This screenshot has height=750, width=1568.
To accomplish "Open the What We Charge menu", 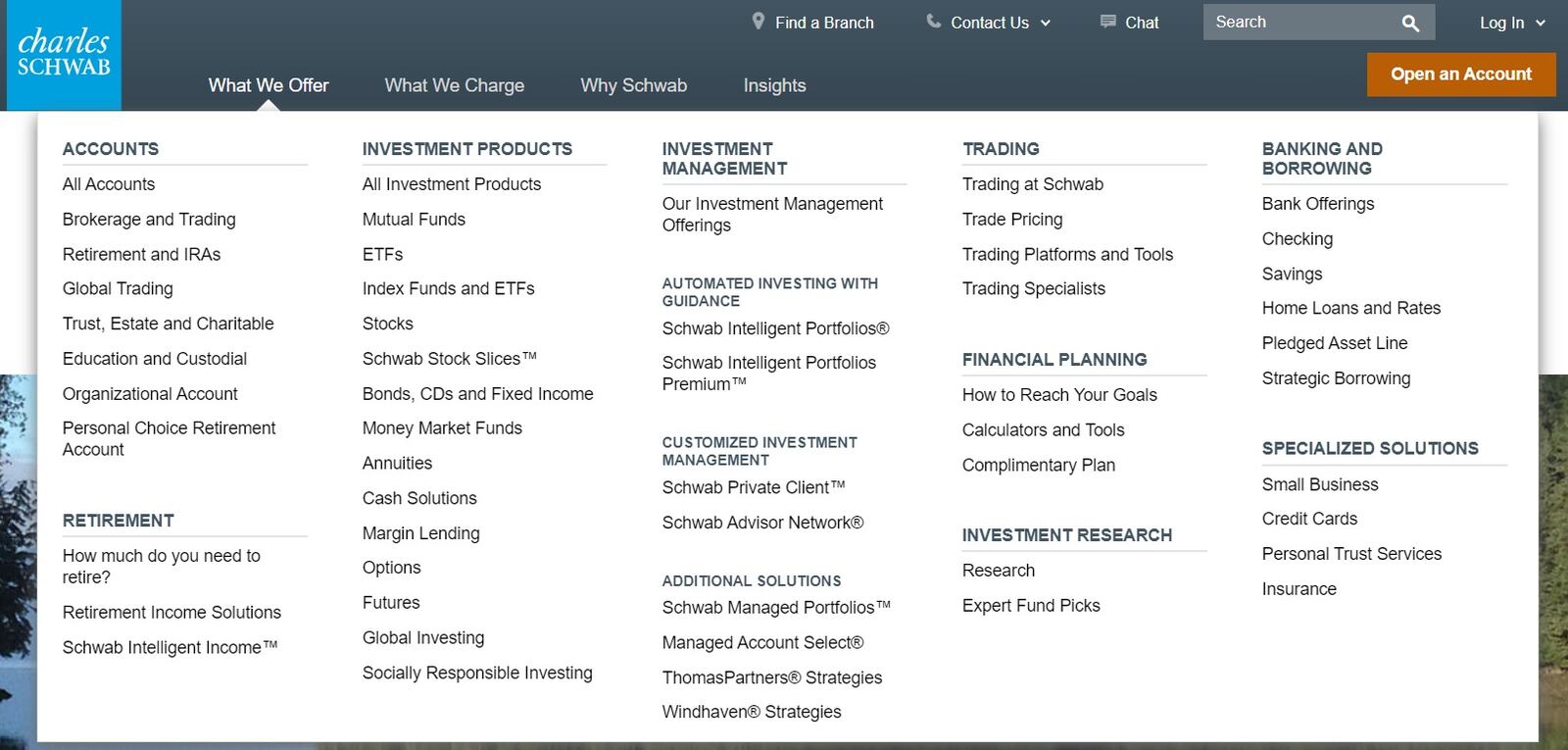I will (455, 85).
